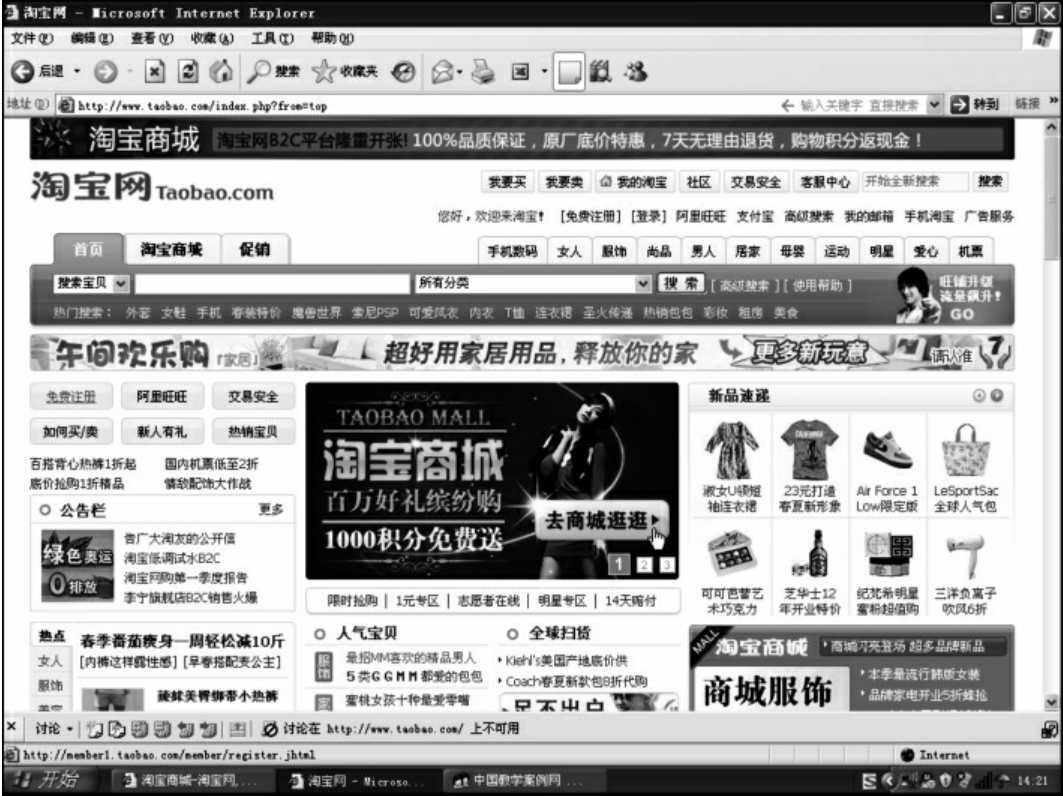1063x796 pixels.
Task: Go to the Home page icon
Action: pyautogui.click(x=221, y=71)
